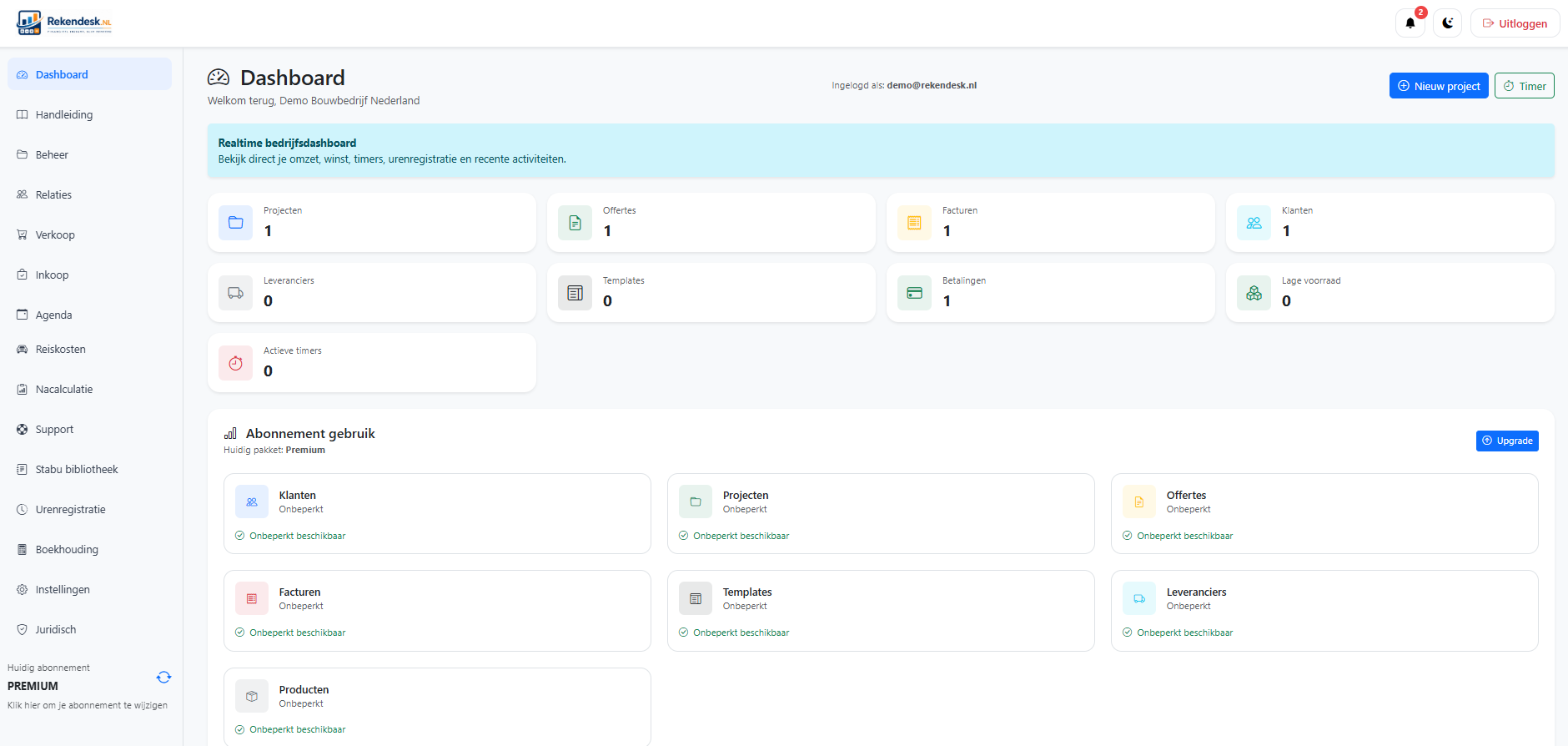Click the Offertes document stat icon
This screenshot has height=746, width=1568.
pos(575,223)
